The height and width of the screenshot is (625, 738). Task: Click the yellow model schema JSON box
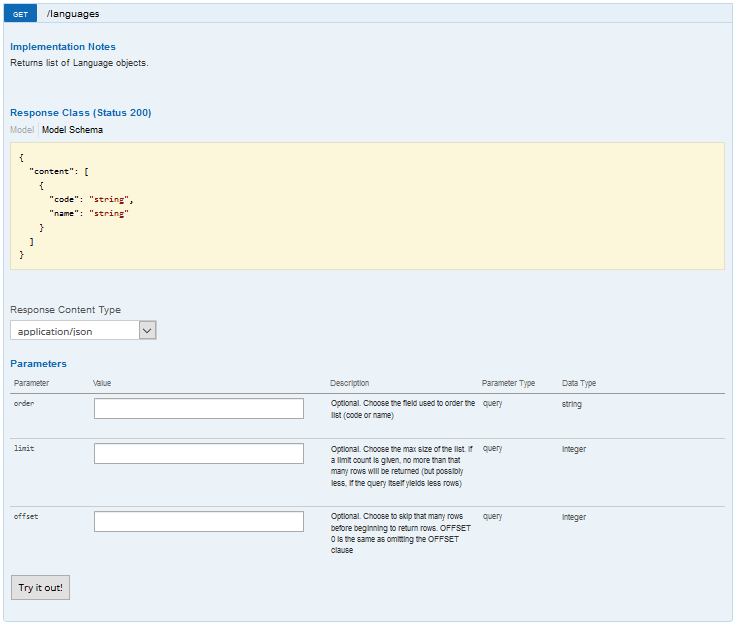(x=367, y=206)
